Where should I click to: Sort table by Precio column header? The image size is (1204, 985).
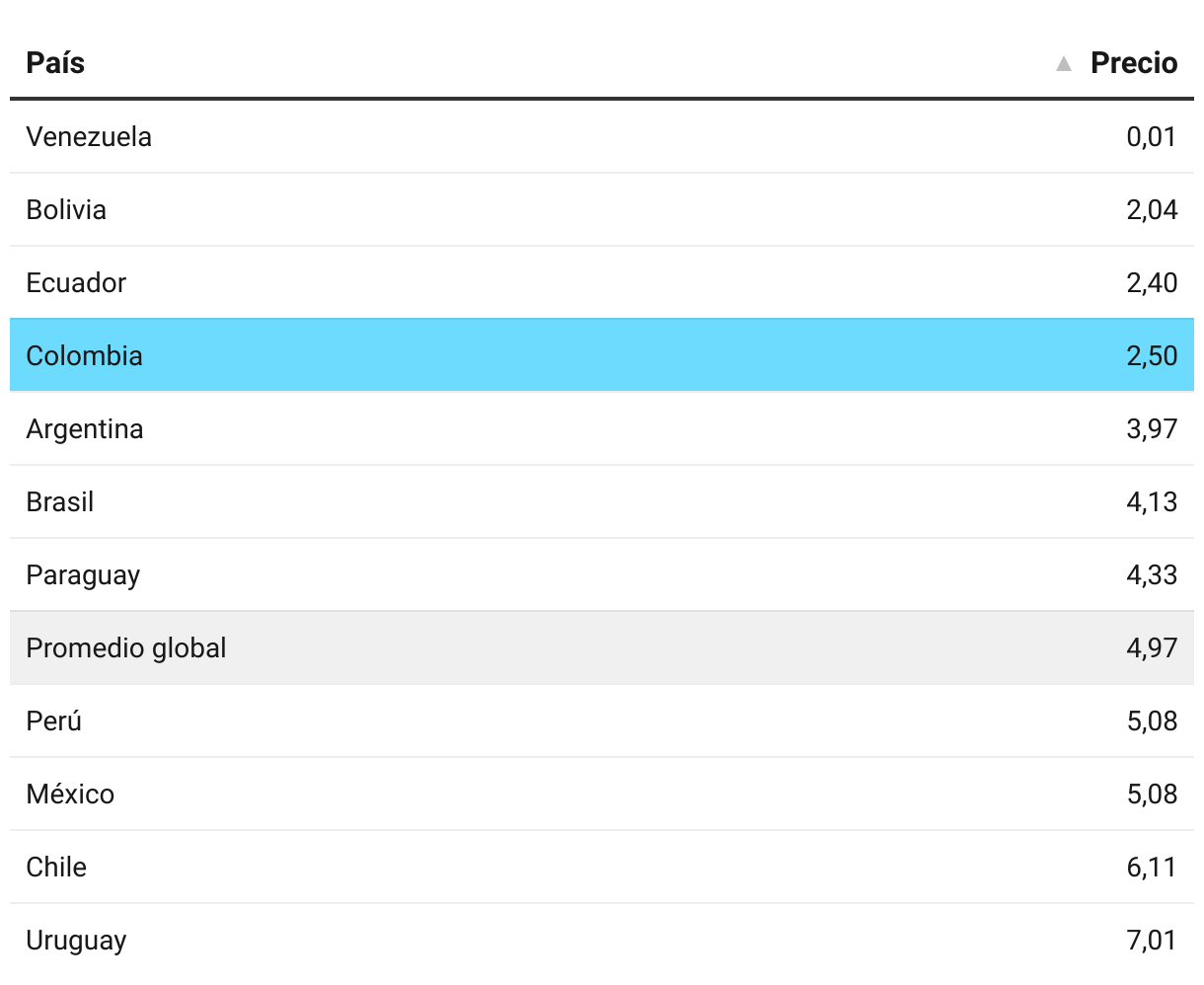point(1133,63)
